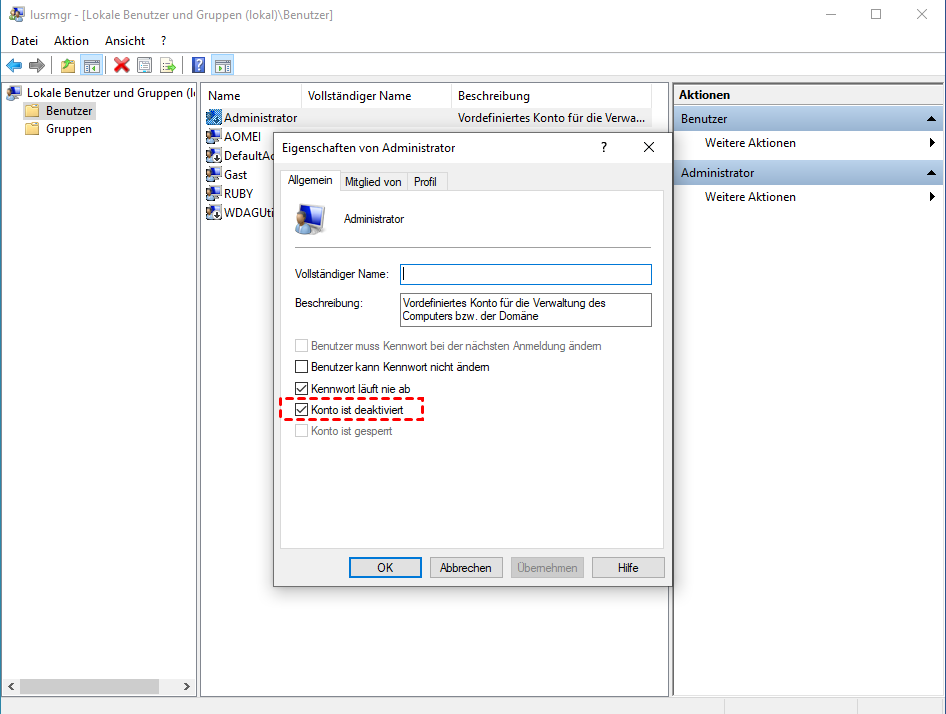Click the blue Help toolbar icon
The height and width of the screenshot is (714, 946).
coord(198,65)
